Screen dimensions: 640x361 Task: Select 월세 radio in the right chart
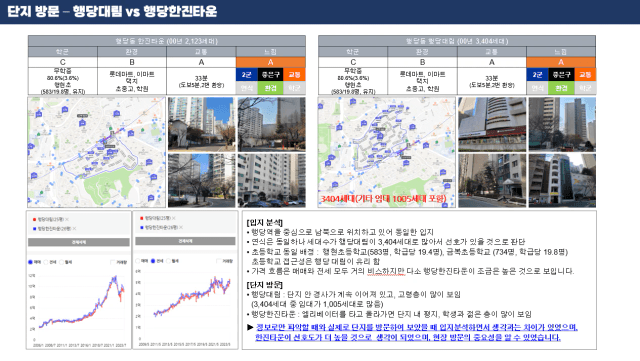point(169,261)
